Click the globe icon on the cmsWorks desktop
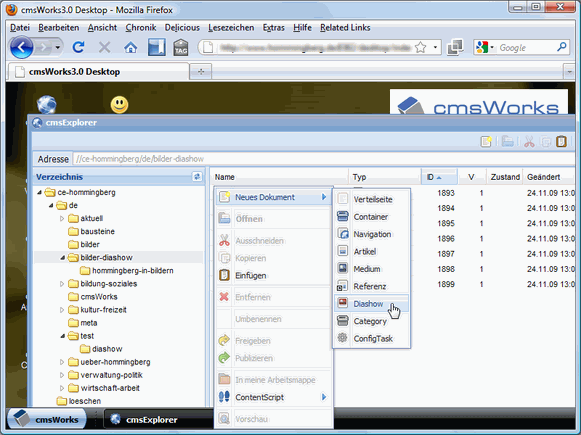The height and width of the screenshot is (435, 581). 47,104
